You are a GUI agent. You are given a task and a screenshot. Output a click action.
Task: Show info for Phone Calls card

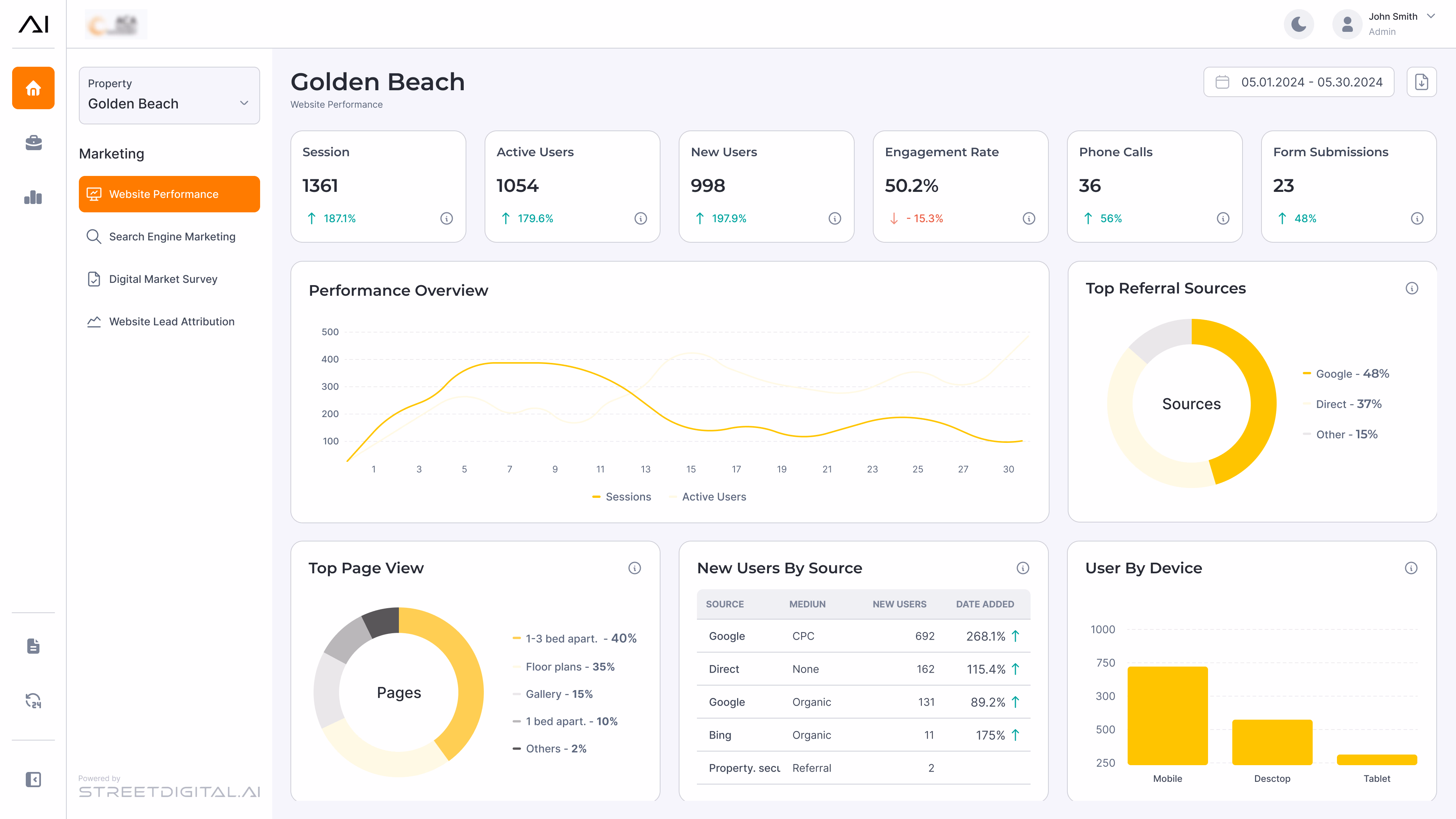[x=1223, y=218]
